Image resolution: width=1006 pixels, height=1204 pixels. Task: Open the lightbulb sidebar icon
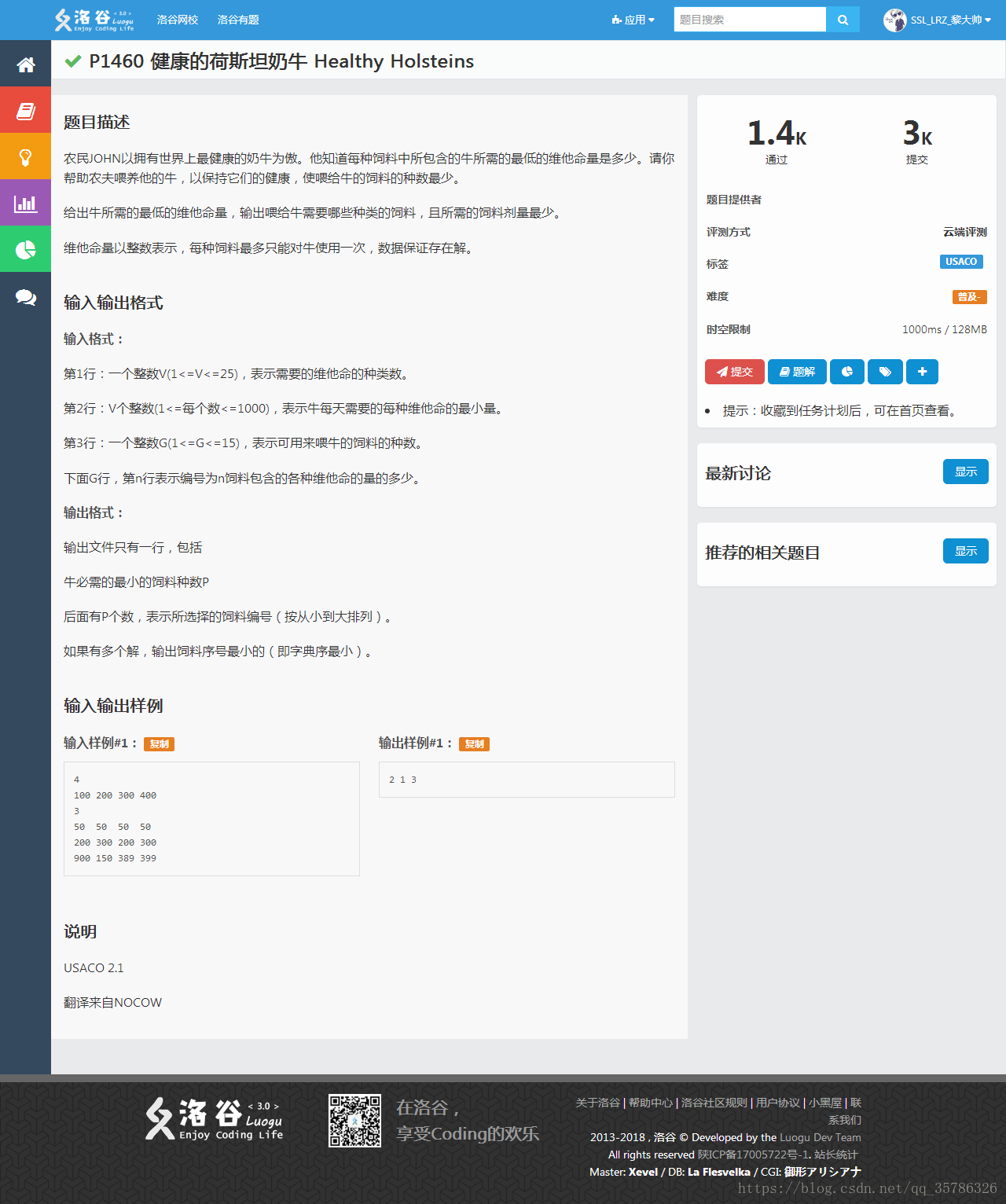pyautogui.click(x=25, y=156)
